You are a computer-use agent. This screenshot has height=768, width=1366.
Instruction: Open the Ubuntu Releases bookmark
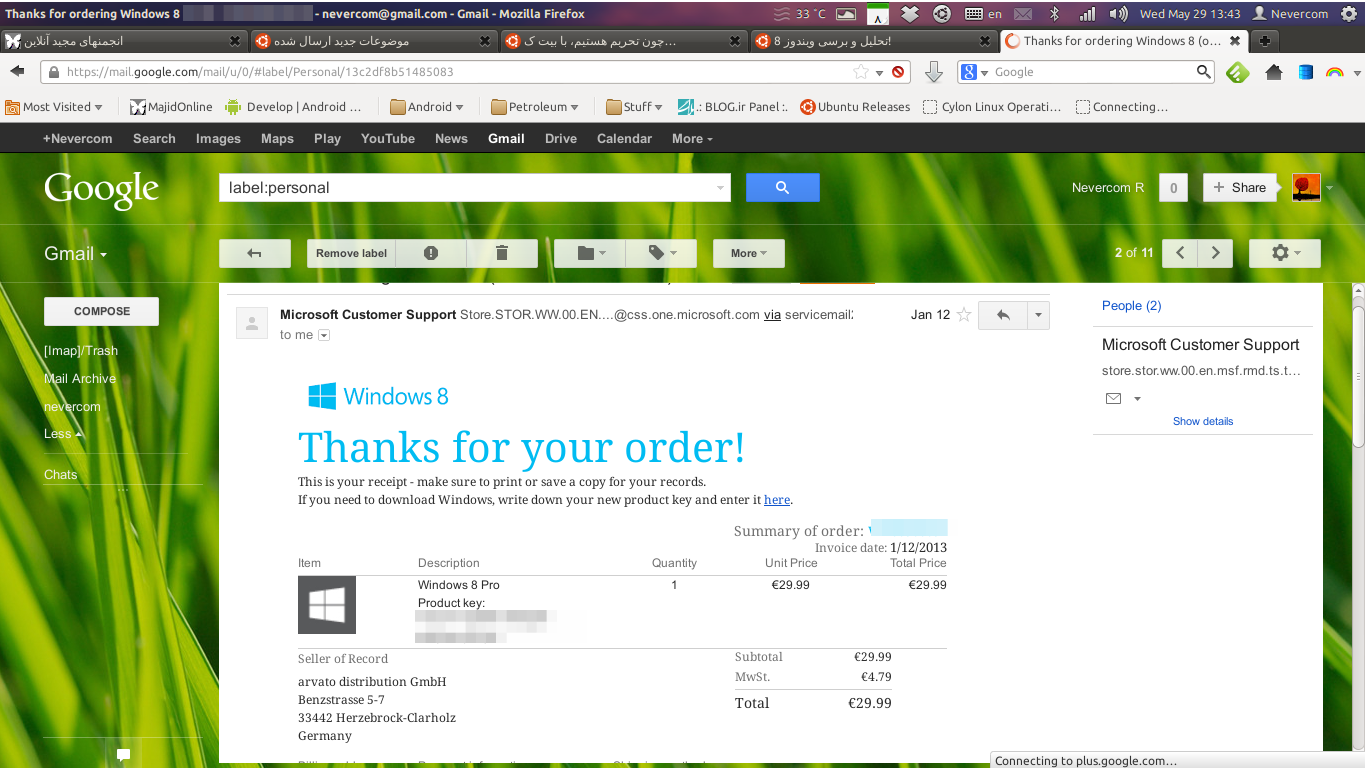click(855, 107)
